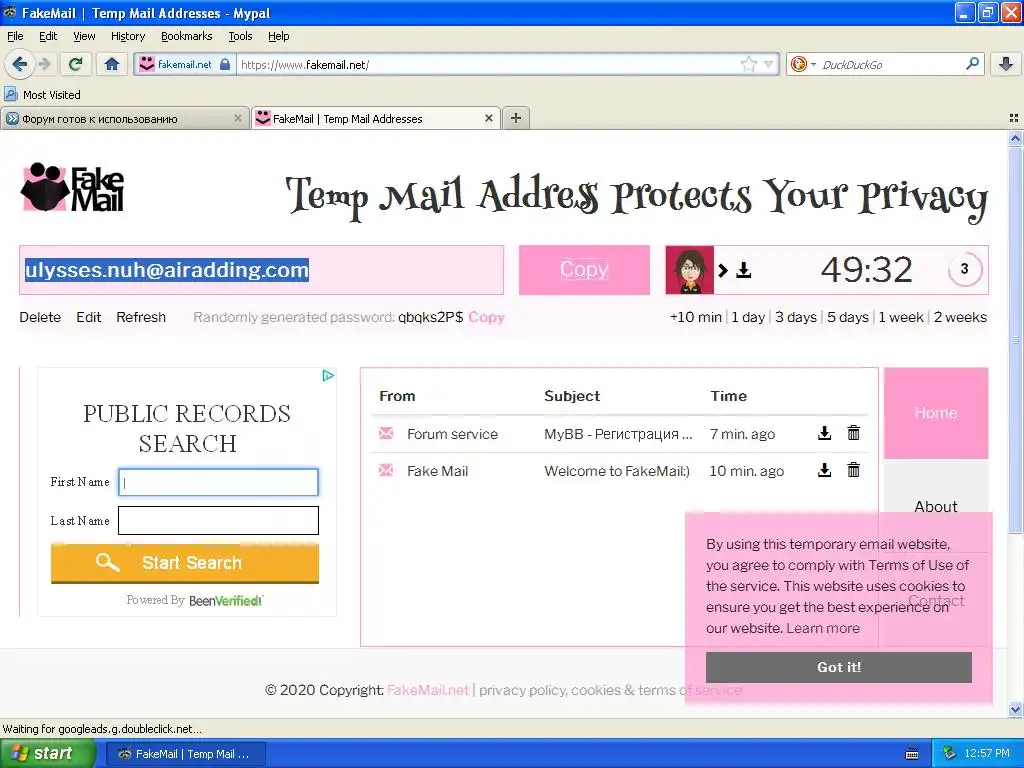Close the FakeMail Temp Mail Addresses tab
Image resolution: width=1024 pixels, height=768 pixels.
[488, 118]
